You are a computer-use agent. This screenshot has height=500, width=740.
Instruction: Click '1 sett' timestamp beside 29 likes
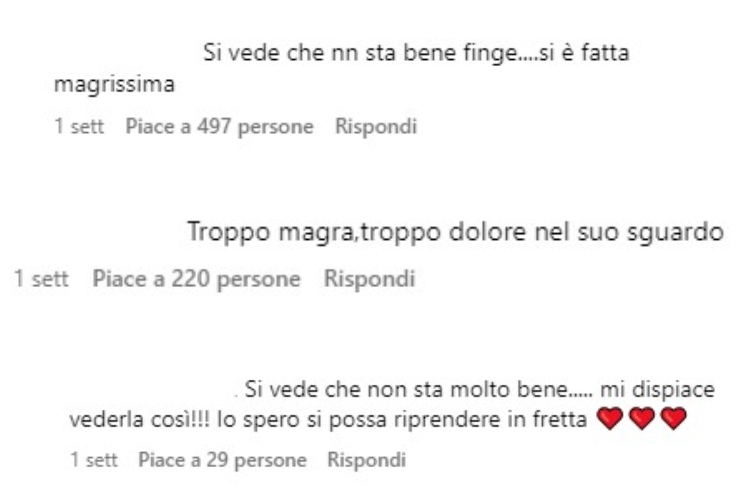94,460
